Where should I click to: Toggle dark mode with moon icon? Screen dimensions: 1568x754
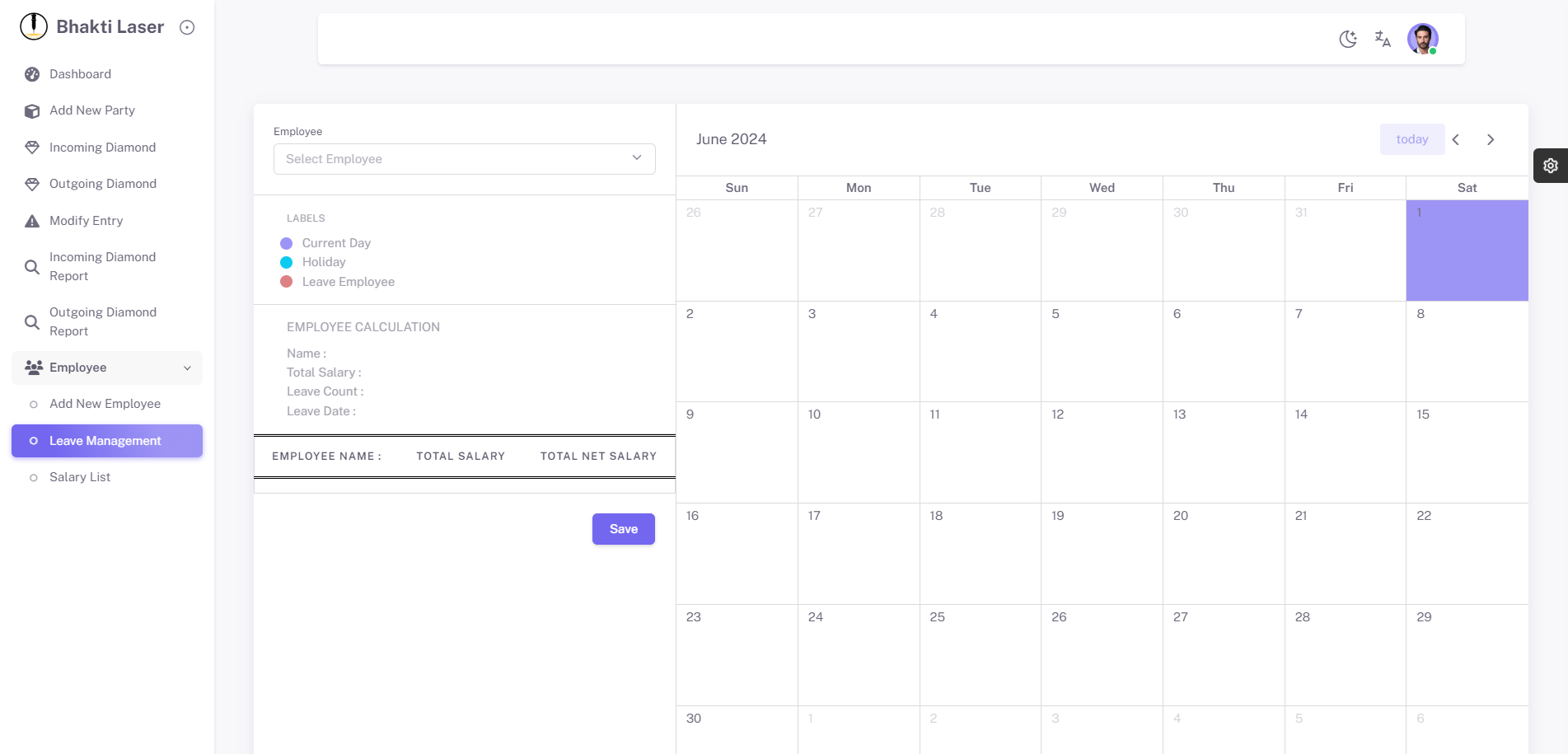pyautogui.click(x=1348, y=39)
